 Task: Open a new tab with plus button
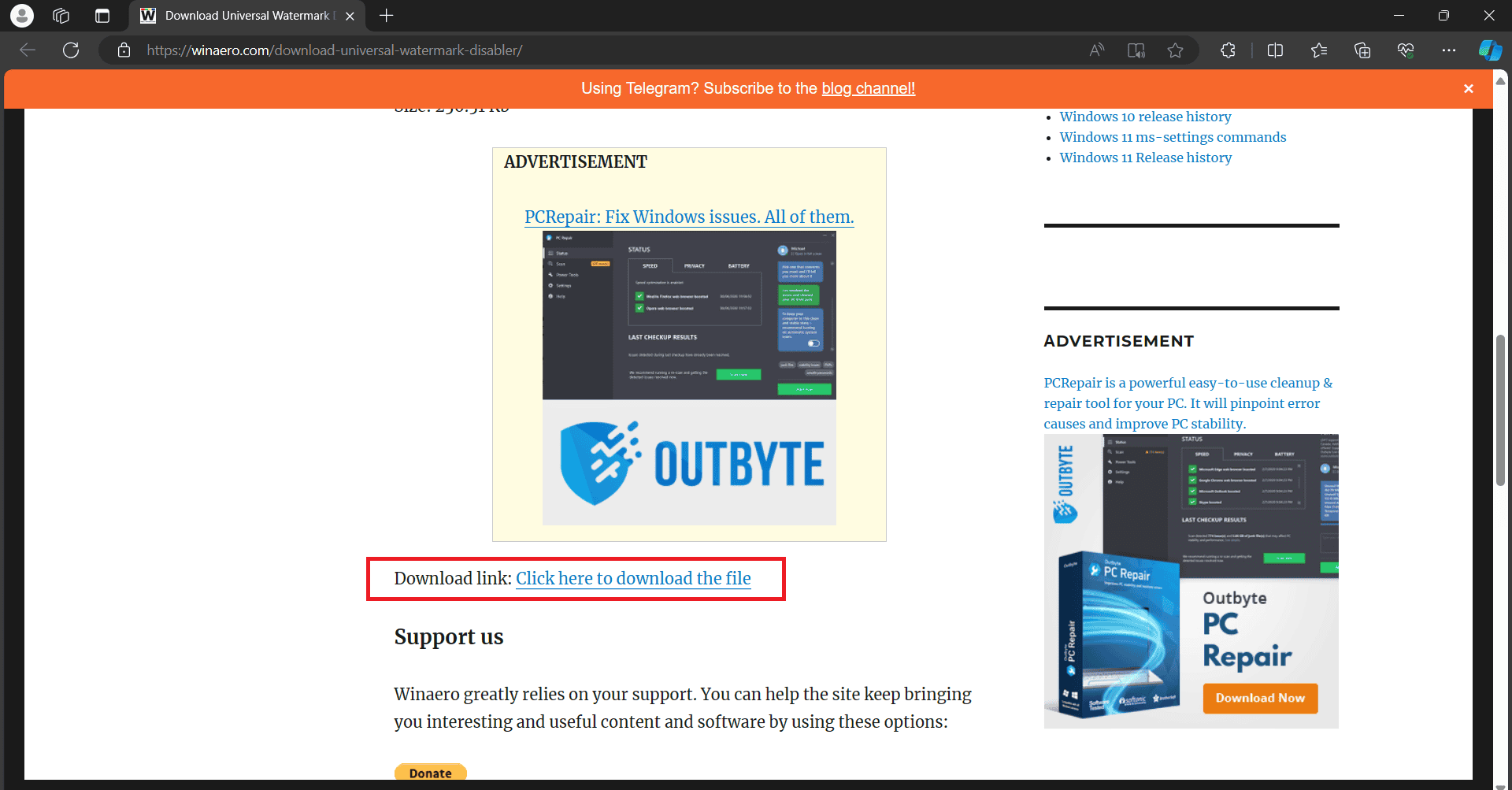point(386,16)
